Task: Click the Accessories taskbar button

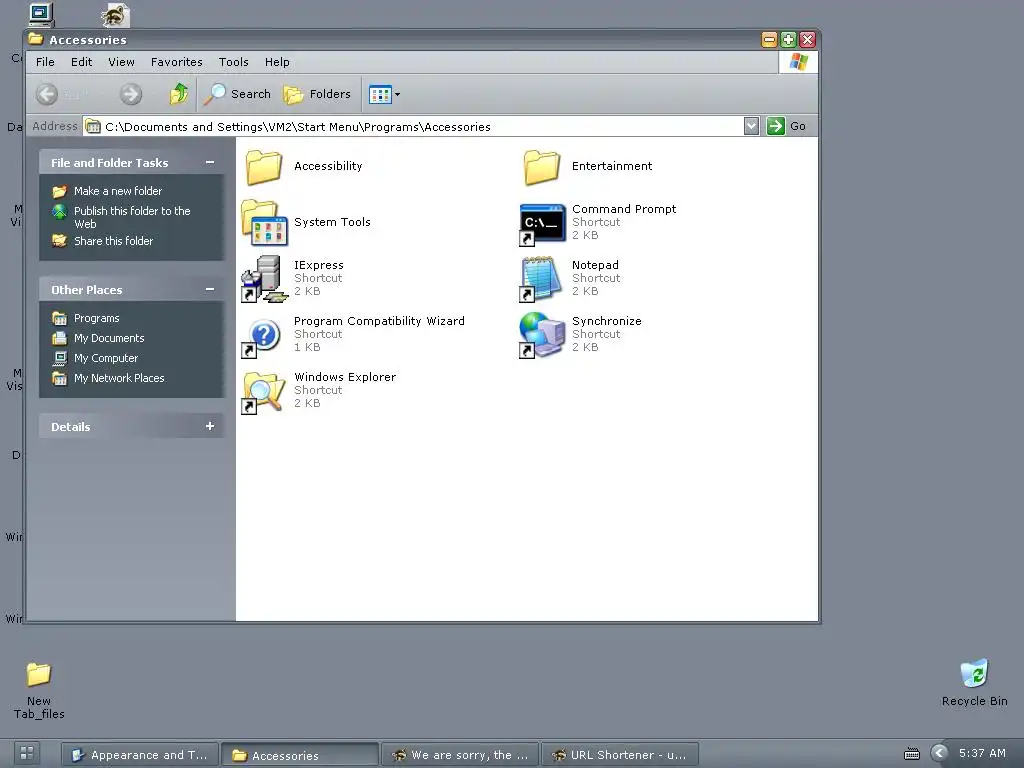Action: pos(300,755)
